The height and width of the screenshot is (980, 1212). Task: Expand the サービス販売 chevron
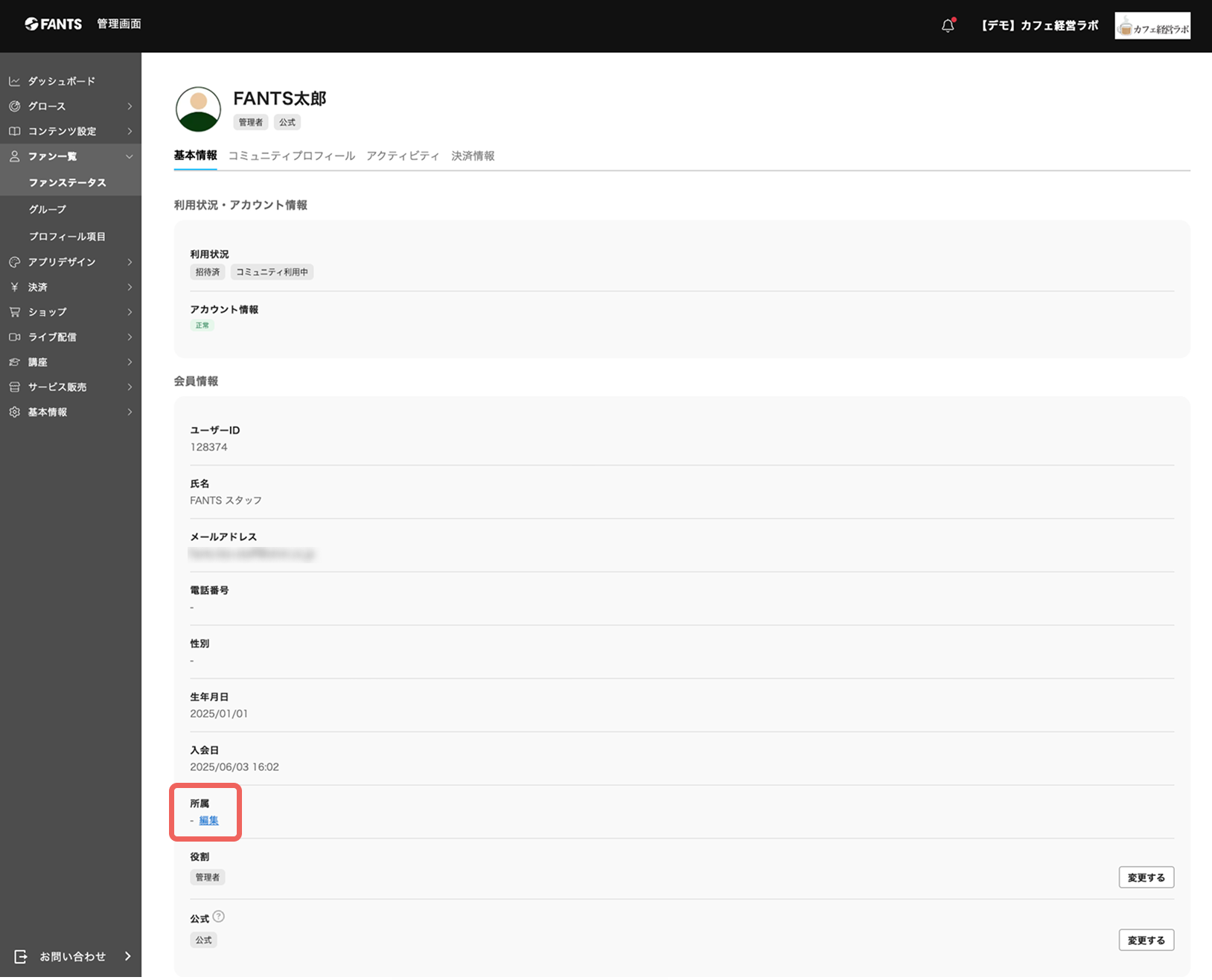pos(130,387)
